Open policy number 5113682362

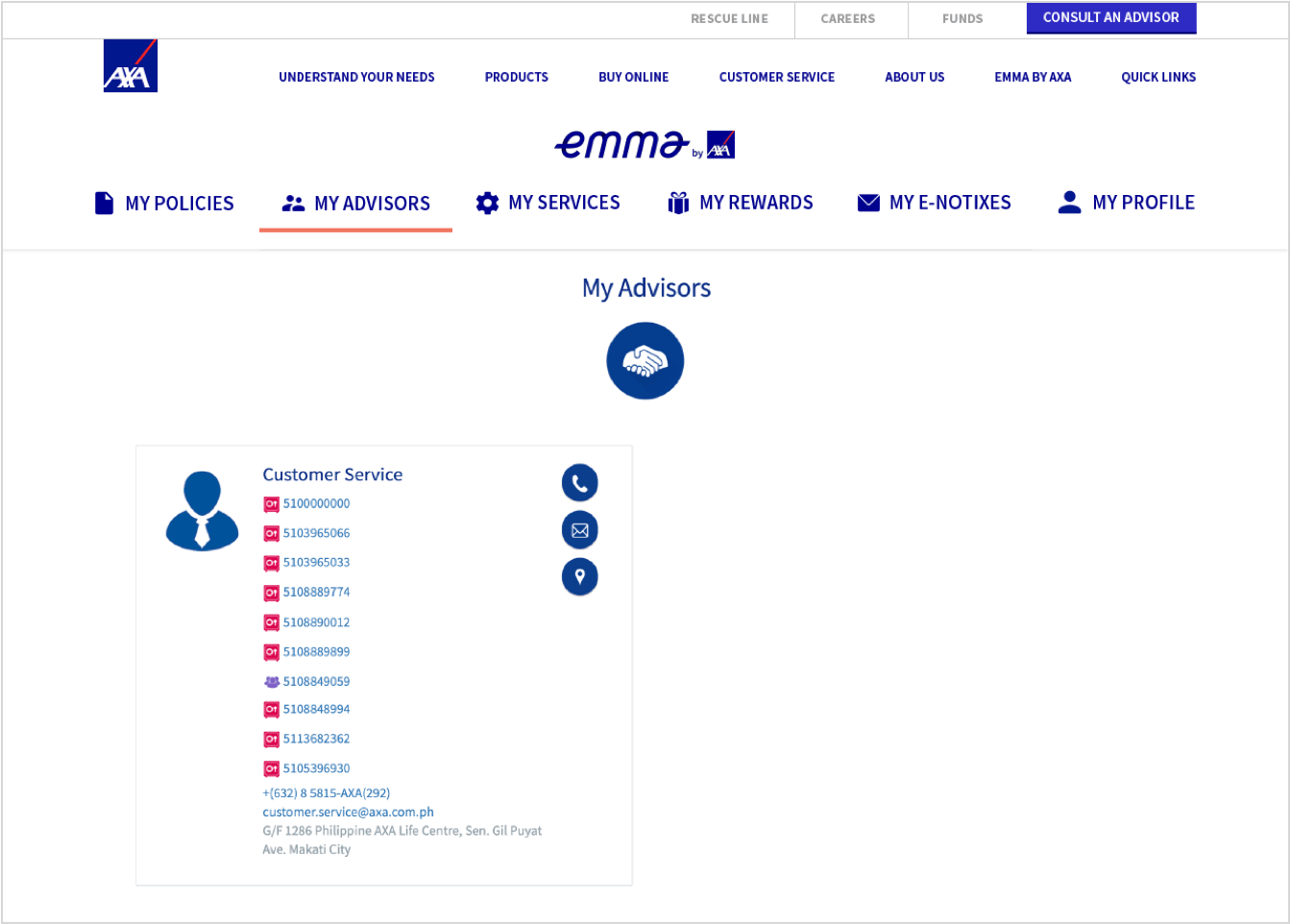316,739
